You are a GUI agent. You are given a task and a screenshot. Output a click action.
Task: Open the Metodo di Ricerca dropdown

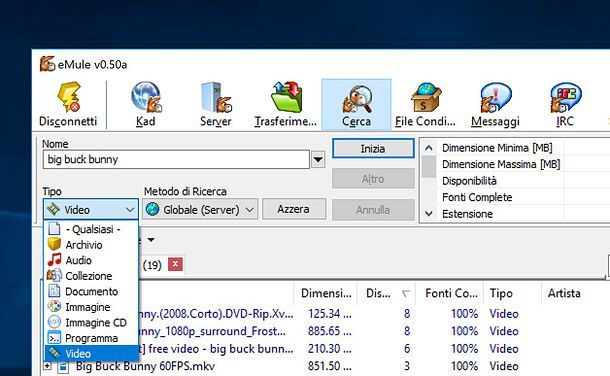(200, 210)
